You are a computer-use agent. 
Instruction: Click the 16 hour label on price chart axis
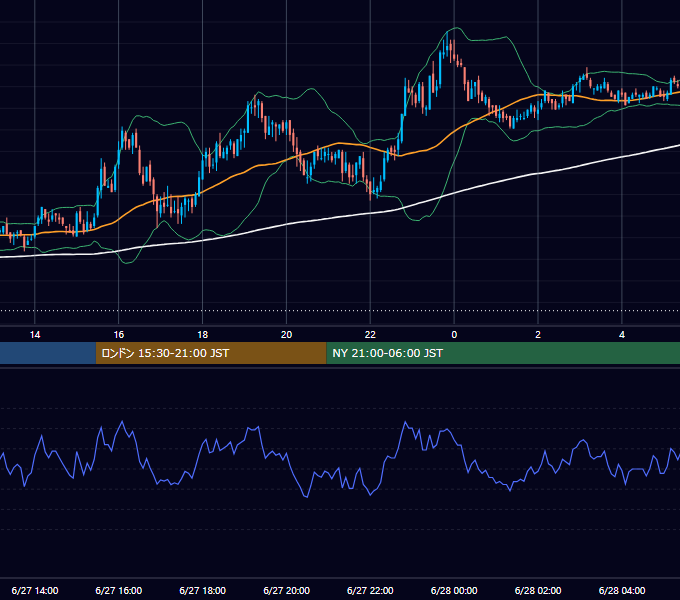tap(118, 335)
